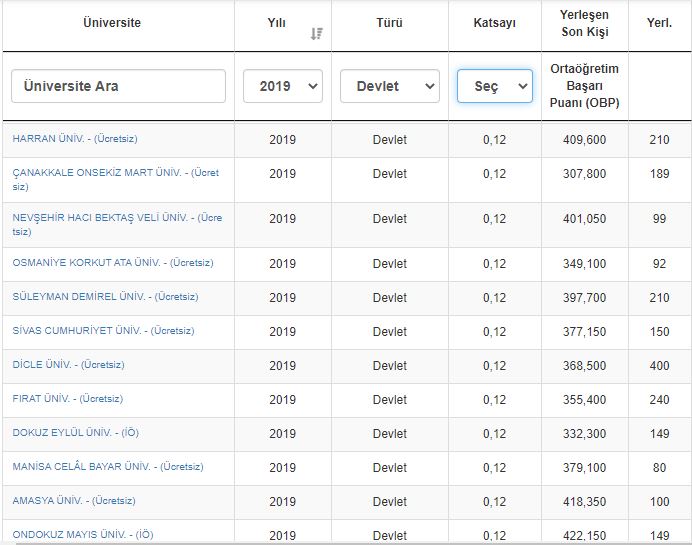Click the Katsayı column header

[x=495, y=23]
